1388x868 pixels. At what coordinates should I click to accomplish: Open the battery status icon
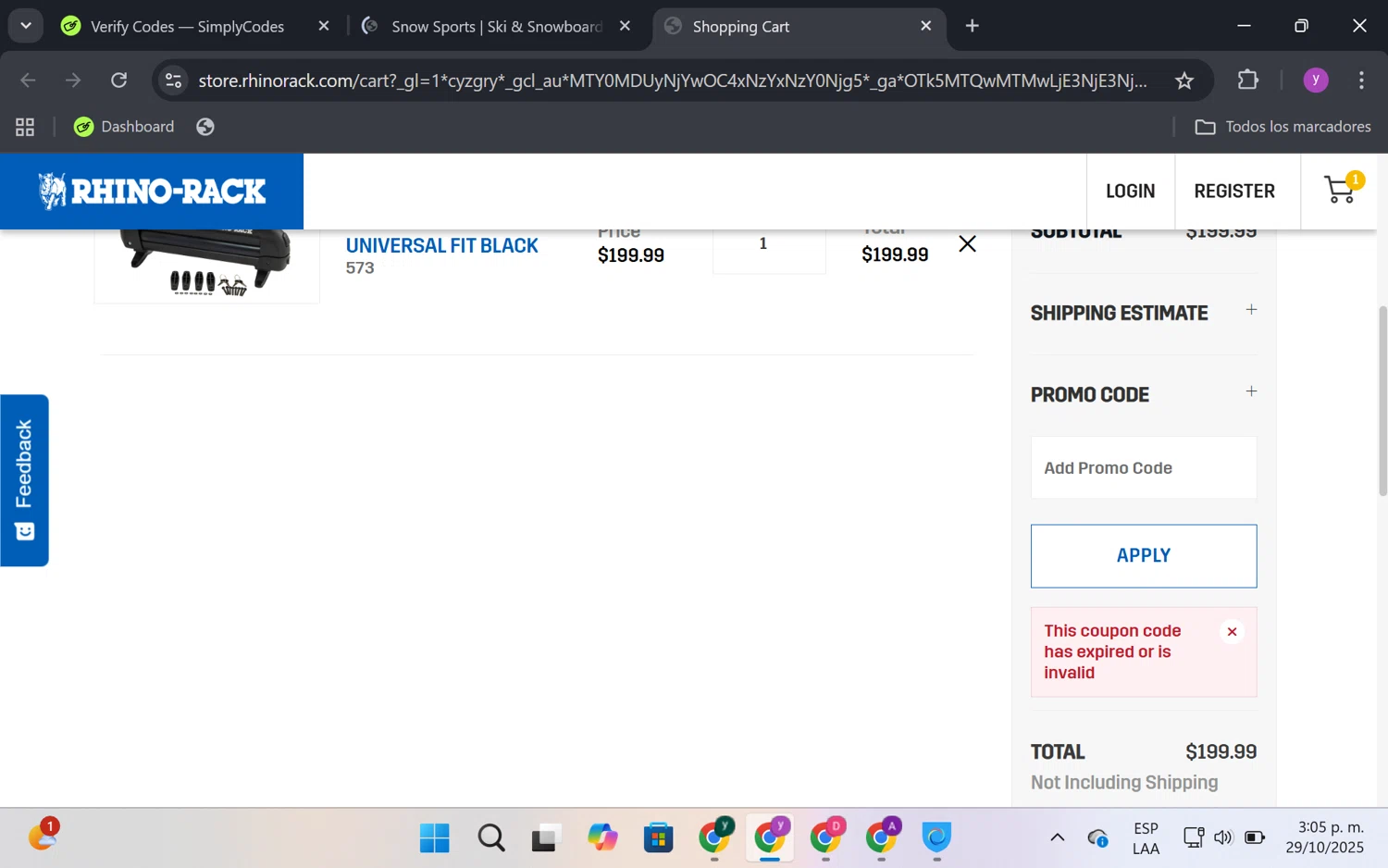pos(1255,838)
